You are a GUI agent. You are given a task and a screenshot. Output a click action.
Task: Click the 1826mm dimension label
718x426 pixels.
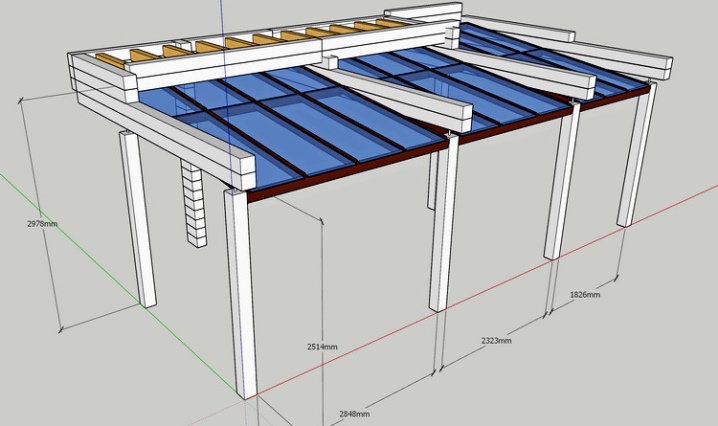coord(585,294)
